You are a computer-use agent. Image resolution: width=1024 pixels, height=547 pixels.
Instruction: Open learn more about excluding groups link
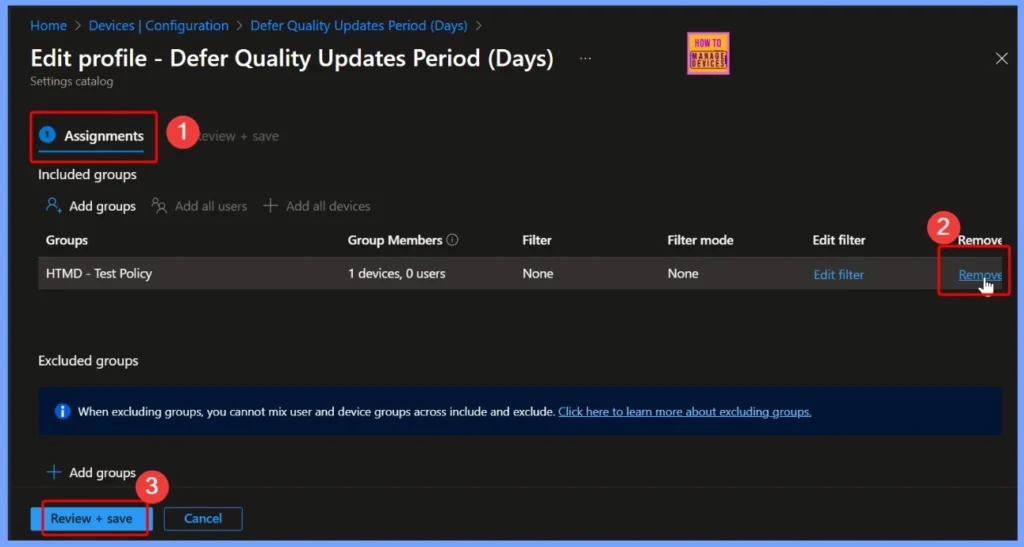tap(684, 411)
